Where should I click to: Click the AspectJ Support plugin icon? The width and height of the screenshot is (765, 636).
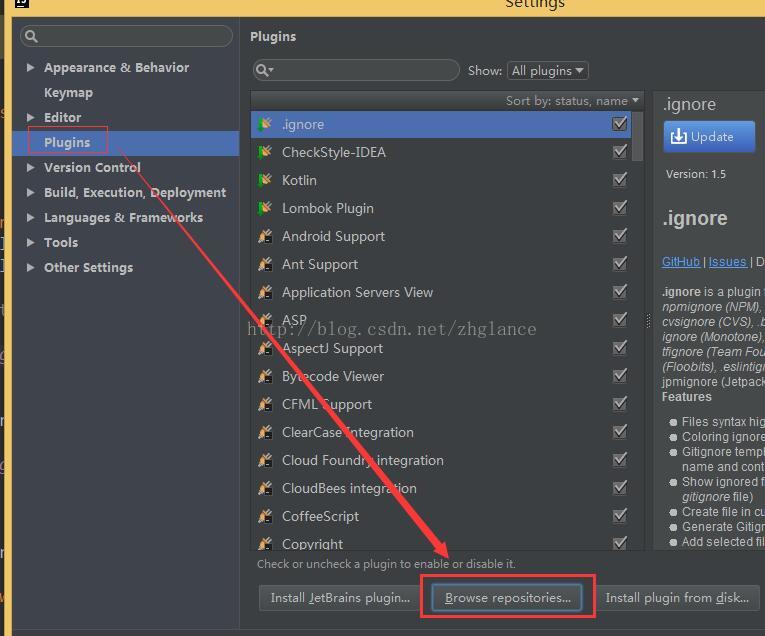[265, 348]
